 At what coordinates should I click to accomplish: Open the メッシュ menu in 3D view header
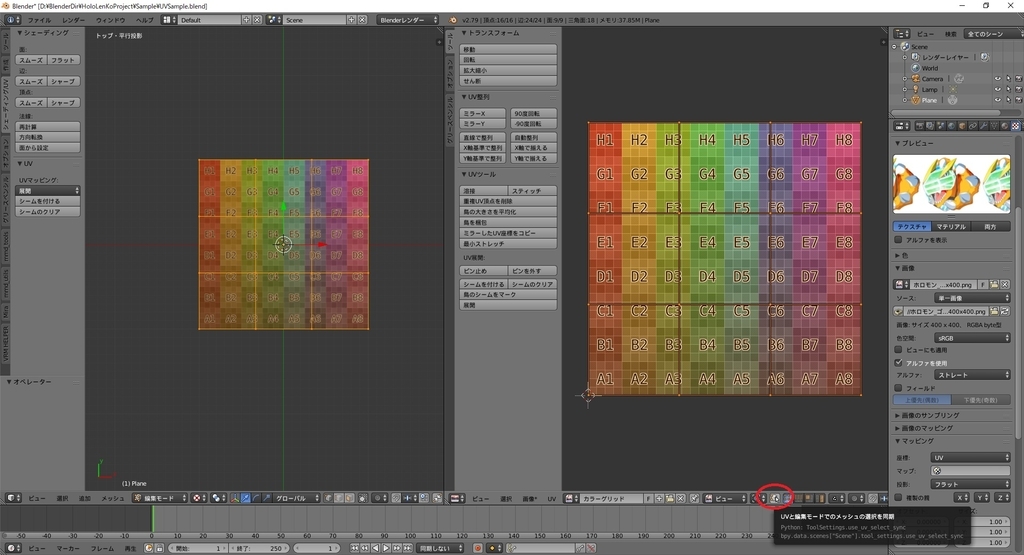(x=112, y=498)
